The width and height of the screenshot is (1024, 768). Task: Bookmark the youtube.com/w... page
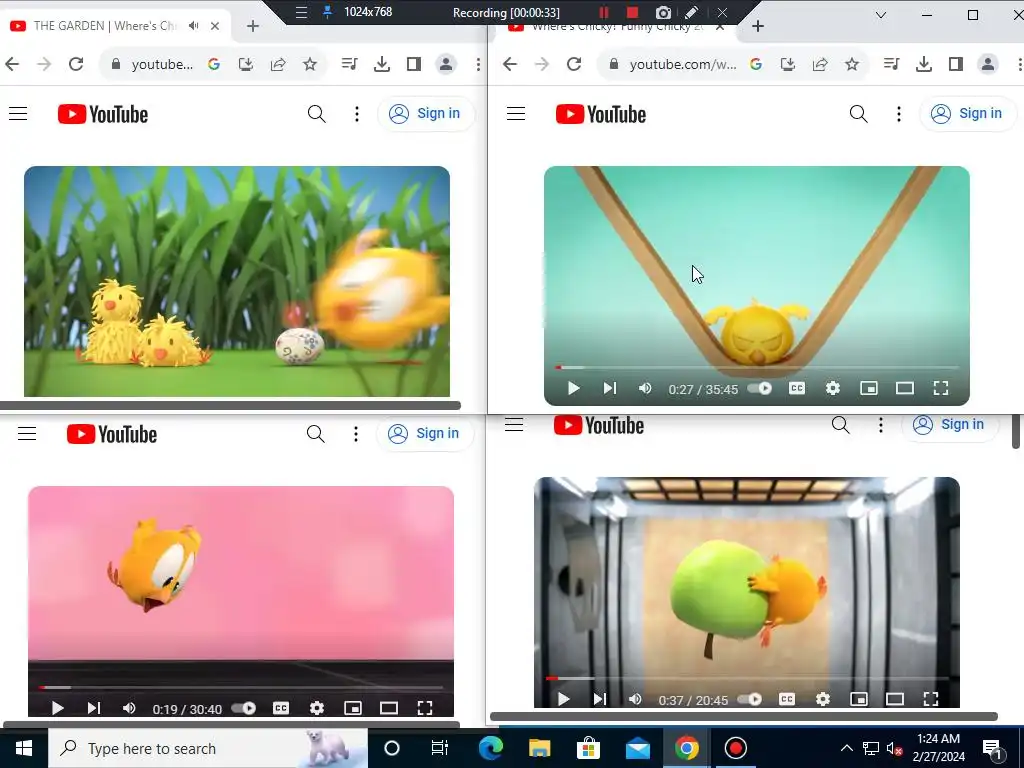tap(852, 64)
